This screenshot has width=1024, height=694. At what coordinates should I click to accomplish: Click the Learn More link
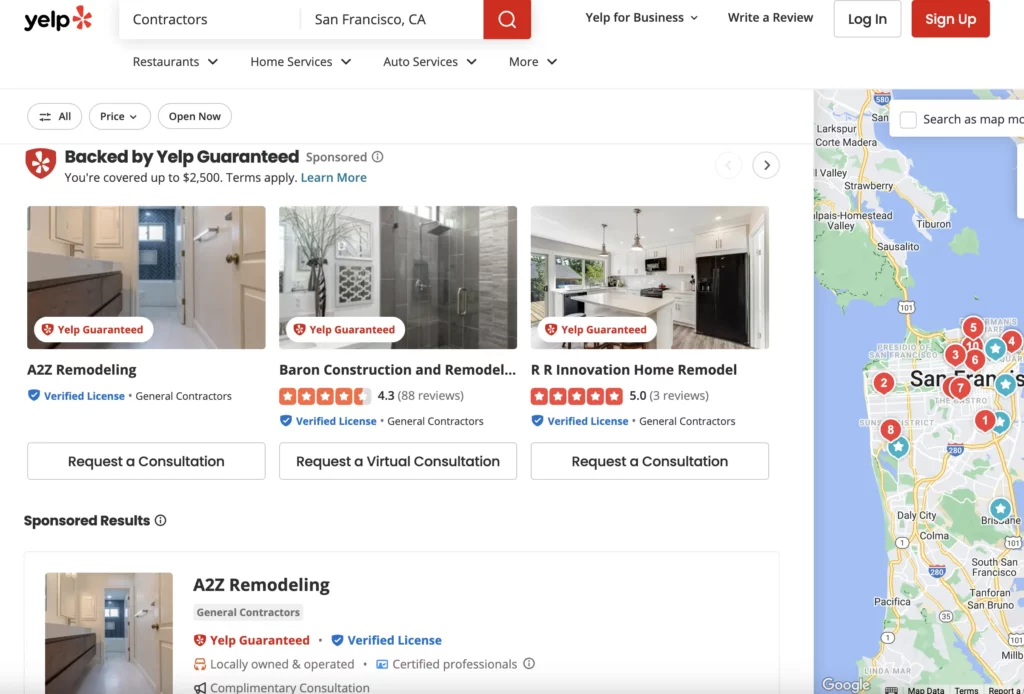pos(333,178)
